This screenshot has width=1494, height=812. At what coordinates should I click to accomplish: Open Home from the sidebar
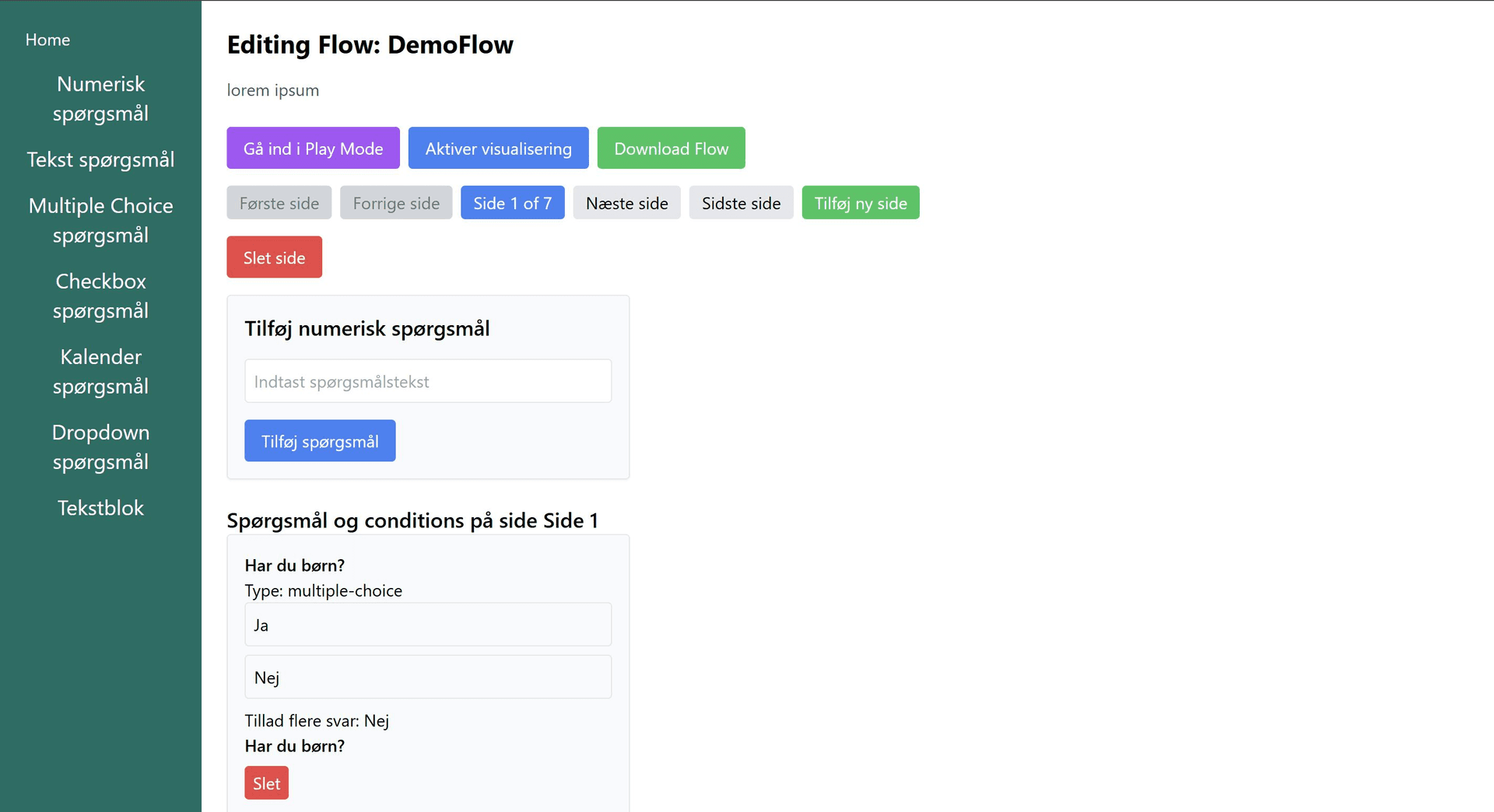pyautogui.click(x=47, y=39)
